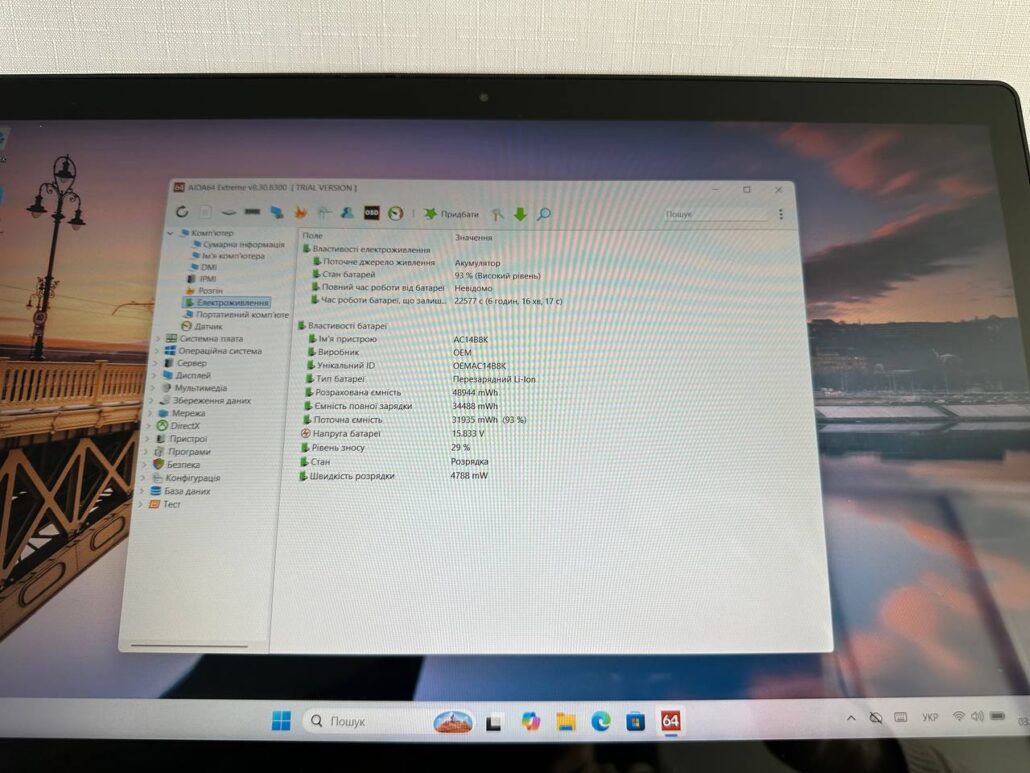This screenshot has width=1030, height=773.
Task: Open Copilot from the taskbar
Action: [530, 722]
